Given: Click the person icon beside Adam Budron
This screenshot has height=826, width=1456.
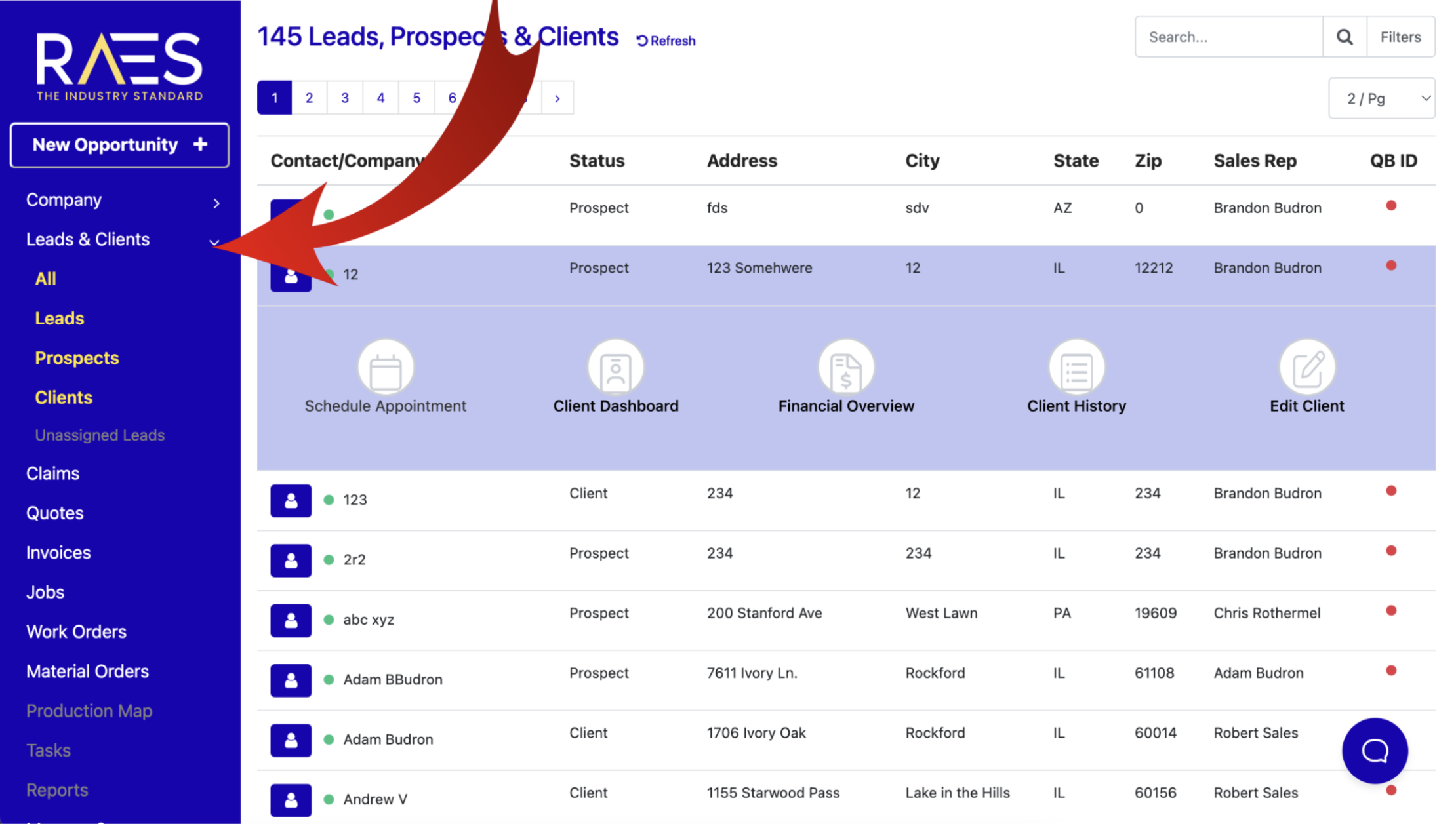Looking at the screenshot, I should [291, 740].
